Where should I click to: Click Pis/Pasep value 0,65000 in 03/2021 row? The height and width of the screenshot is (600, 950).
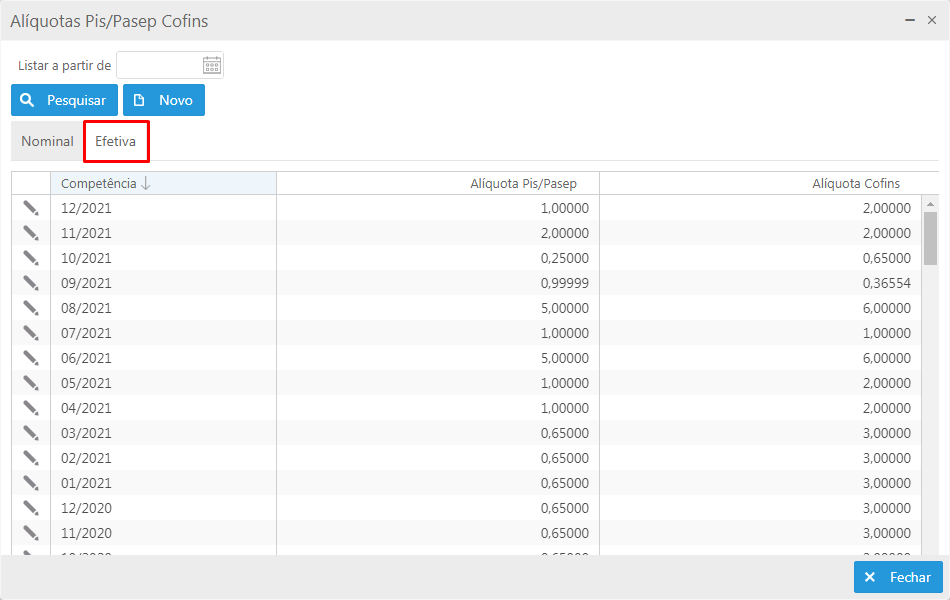click(x=565, y=433)
